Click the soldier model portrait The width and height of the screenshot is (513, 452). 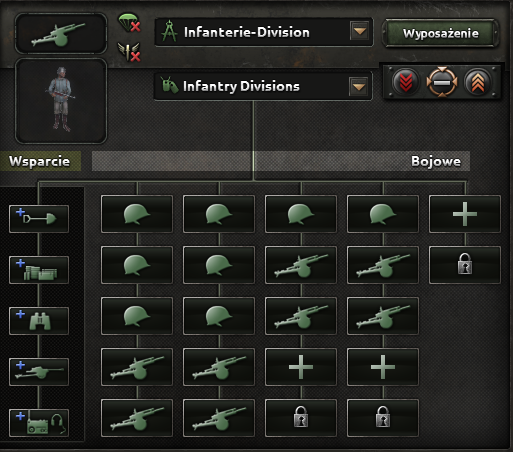pyautogui.click(x=61, y=101)
